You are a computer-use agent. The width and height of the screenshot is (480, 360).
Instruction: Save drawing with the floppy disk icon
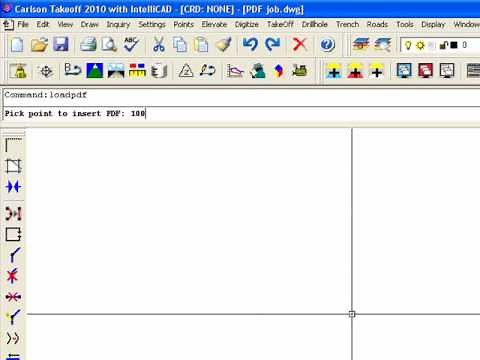(x=61, y=45)
